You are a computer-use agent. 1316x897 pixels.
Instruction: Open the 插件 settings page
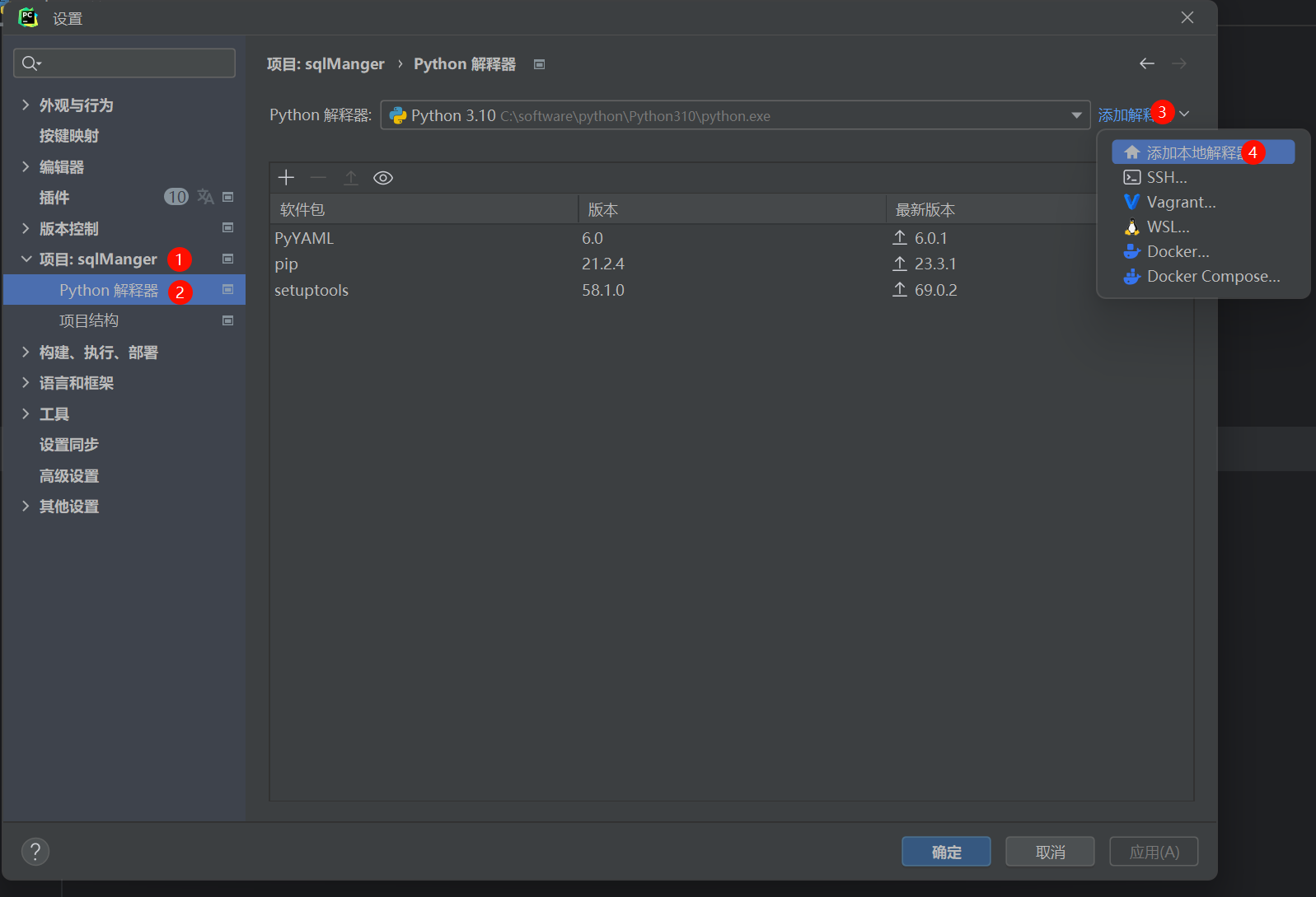coord(54,198)
